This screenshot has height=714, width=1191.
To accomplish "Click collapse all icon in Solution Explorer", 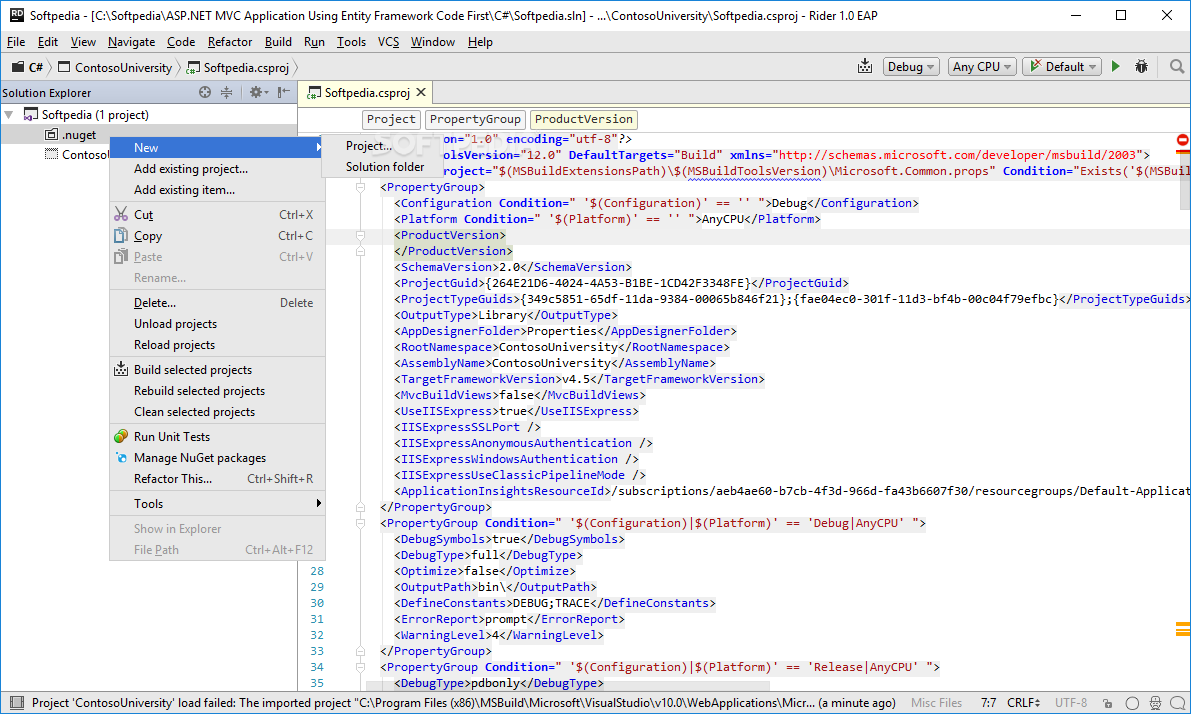I will point(226,92).
